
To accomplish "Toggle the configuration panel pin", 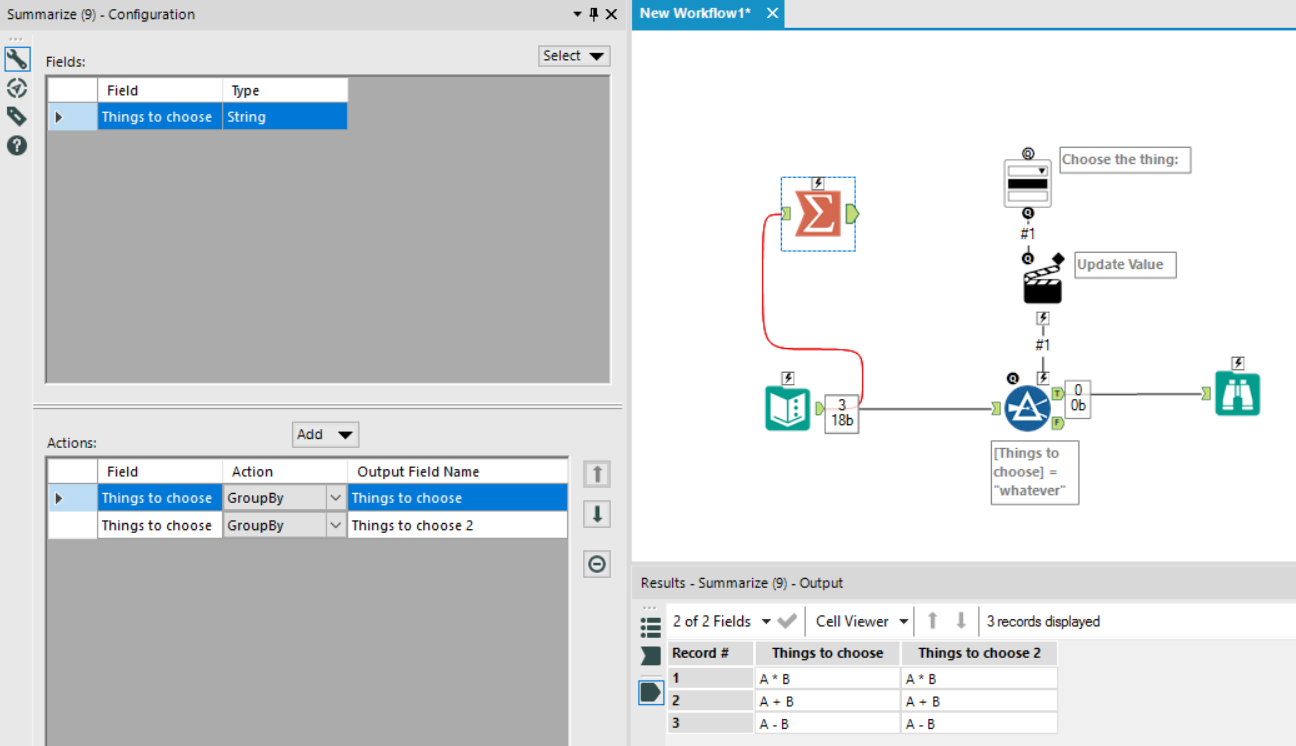I will (593, 14).
